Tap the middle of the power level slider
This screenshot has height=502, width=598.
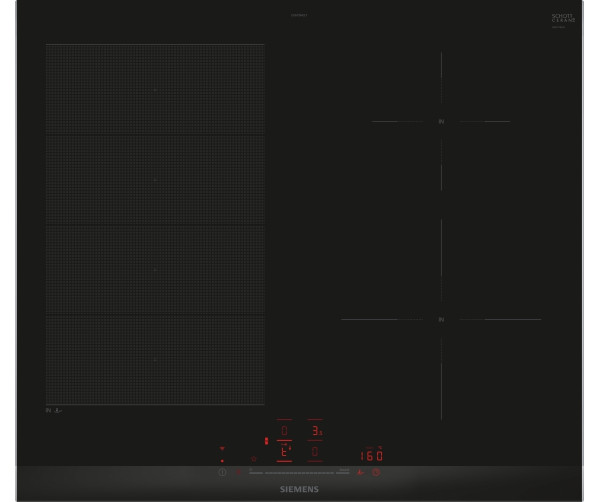(x=299, y=473)
